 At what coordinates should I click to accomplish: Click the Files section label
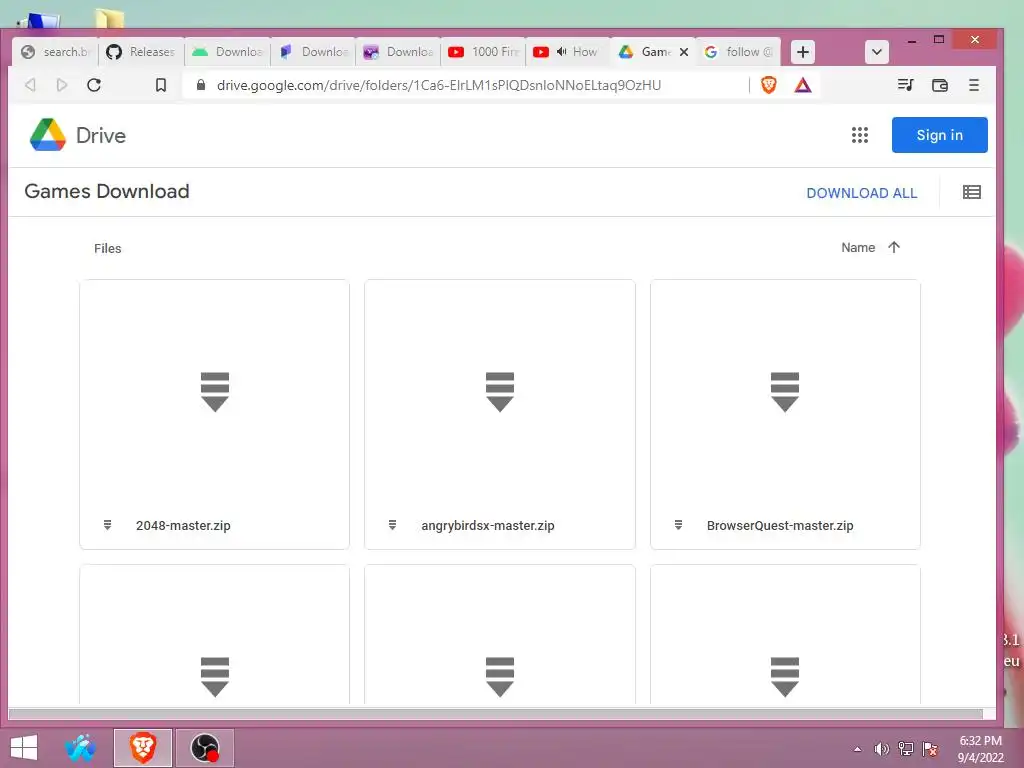(x=108, y=248)
